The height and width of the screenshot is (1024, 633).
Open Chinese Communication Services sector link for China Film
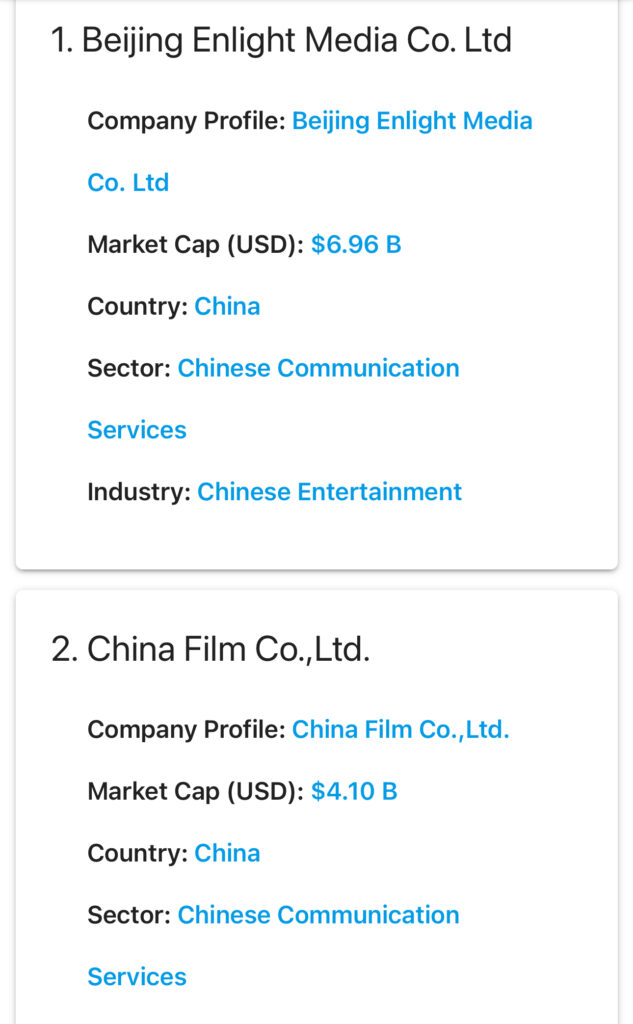pyautogui.click(x=318, y=916)
